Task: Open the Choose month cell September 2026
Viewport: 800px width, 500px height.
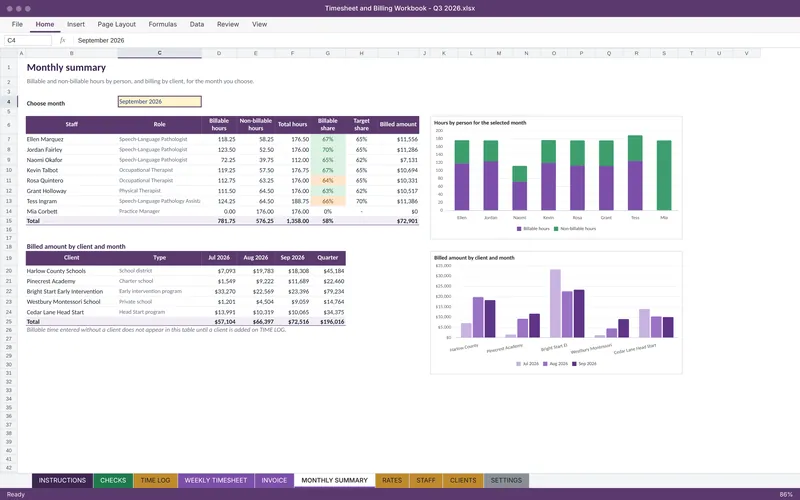Action: point(160,102)
